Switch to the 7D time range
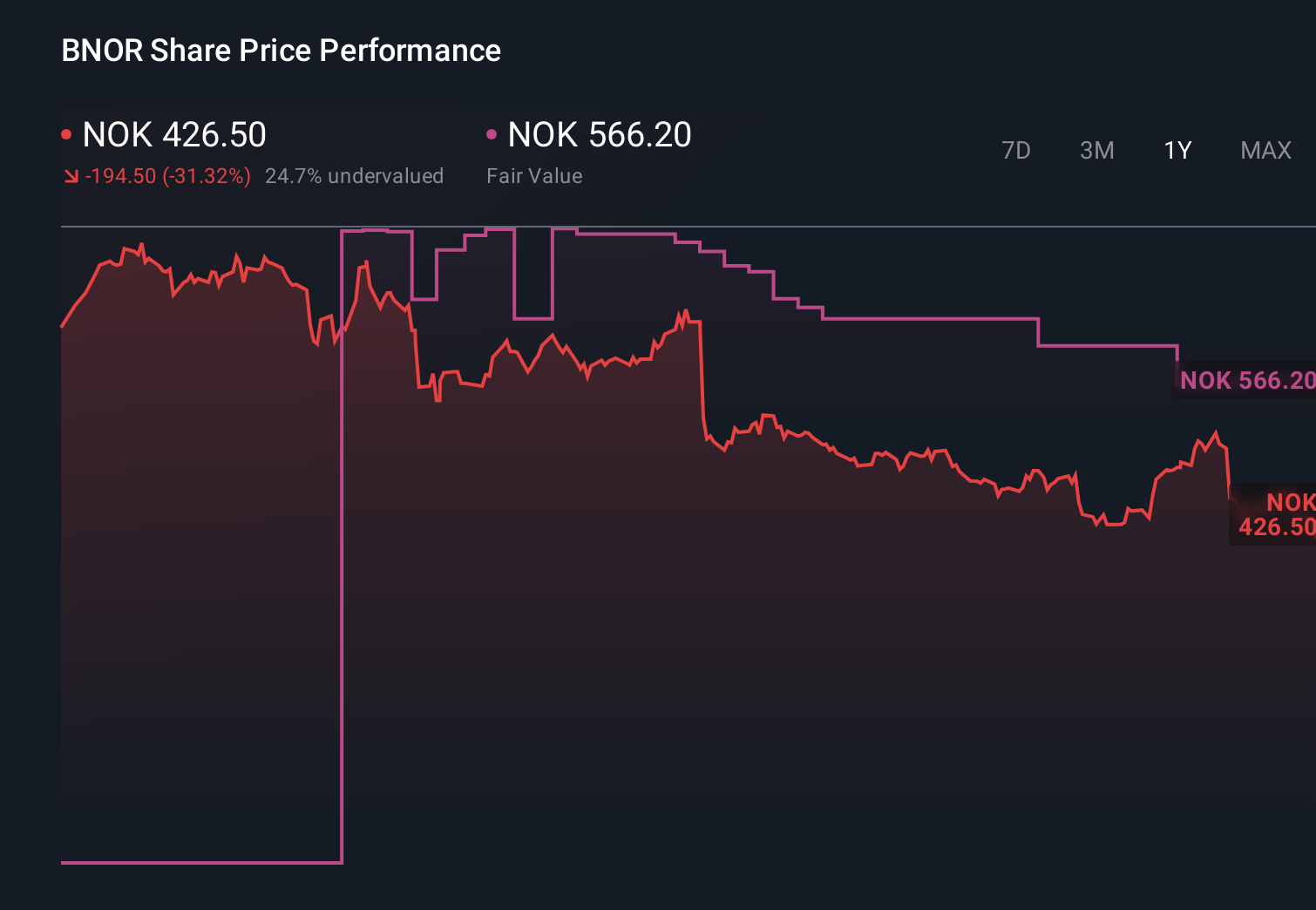This screenshot has height=910, width=1316. coord(1016,150)
